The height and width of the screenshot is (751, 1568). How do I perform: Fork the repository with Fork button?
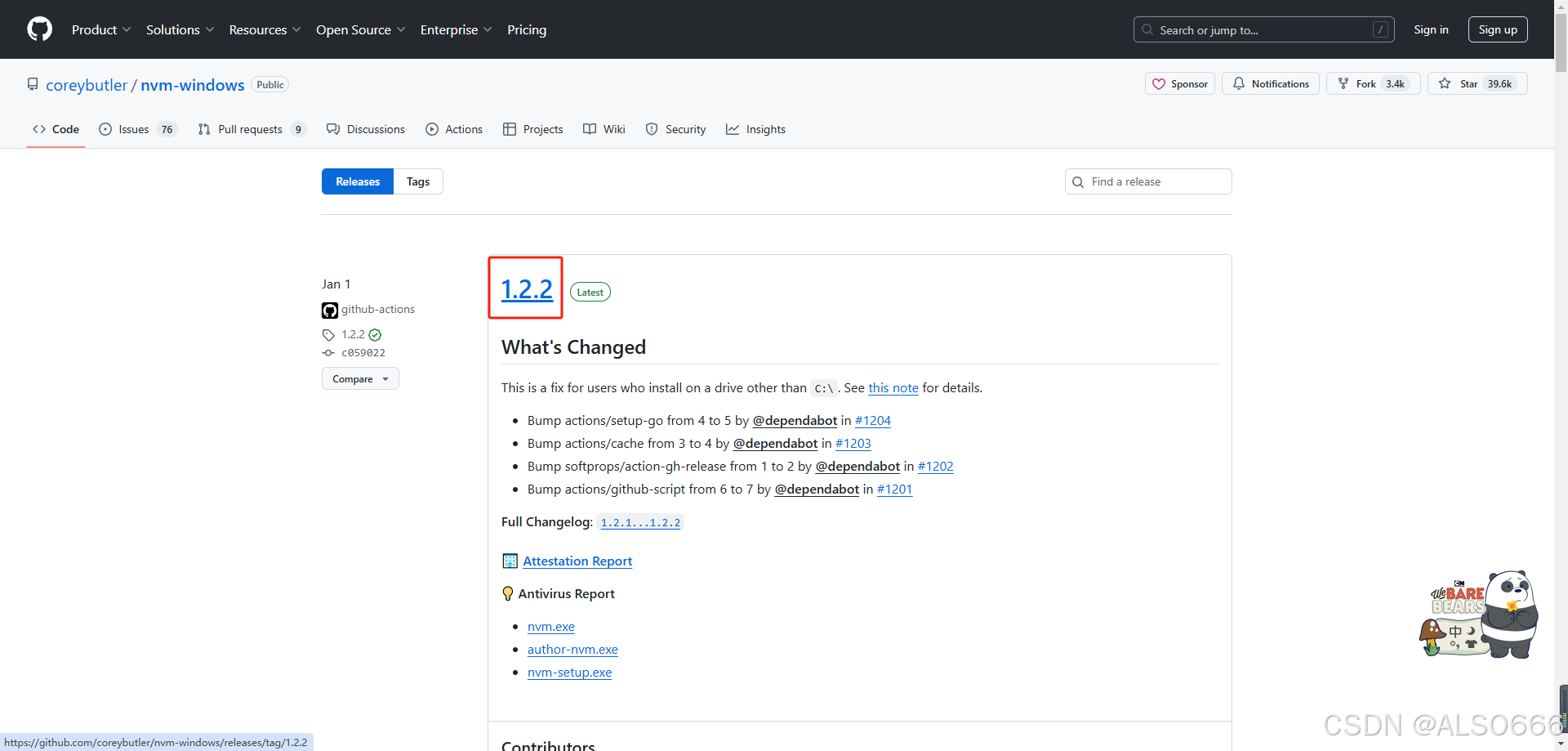pyautogui.click(x=1374, y=83)
